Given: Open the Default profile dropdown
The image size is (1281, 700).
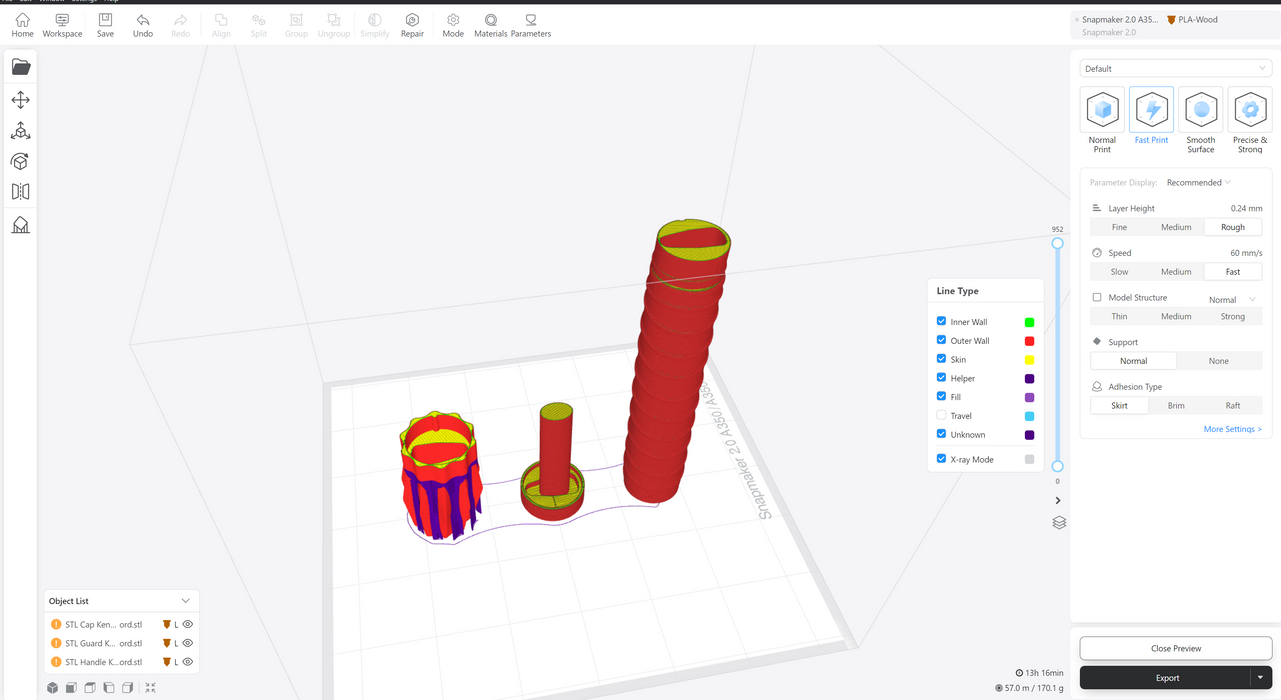Looking at the screenshot, I should tap(1175, 69).
